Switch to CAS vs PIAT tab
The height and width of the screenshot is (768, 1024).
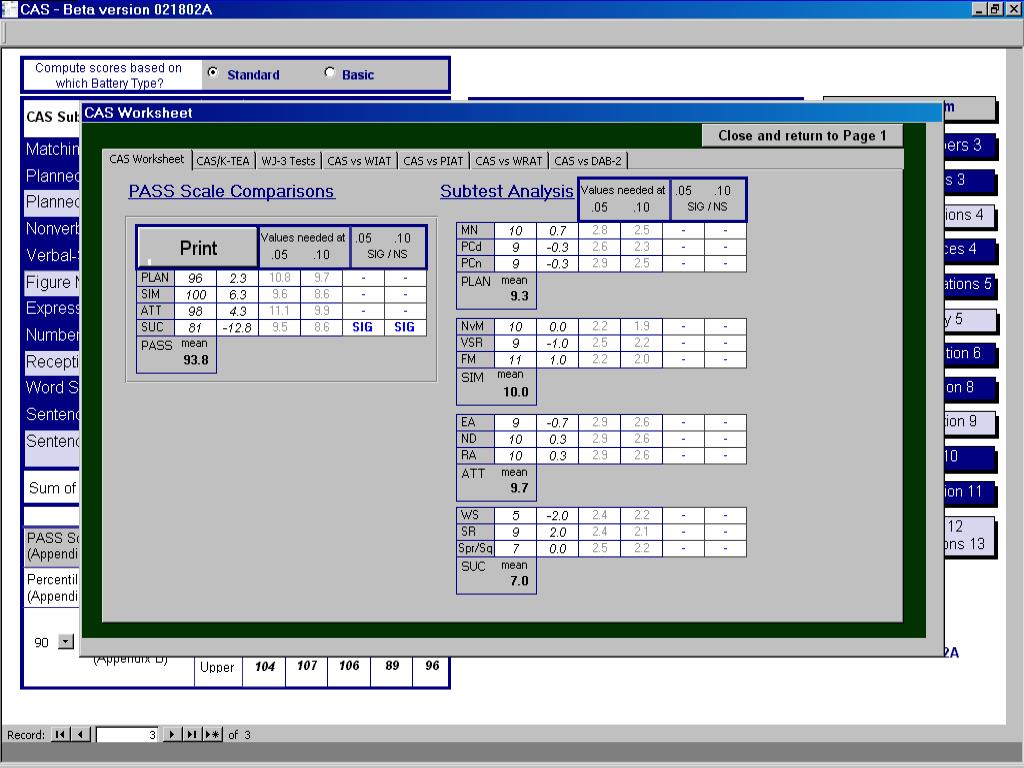tap(433, 161)
